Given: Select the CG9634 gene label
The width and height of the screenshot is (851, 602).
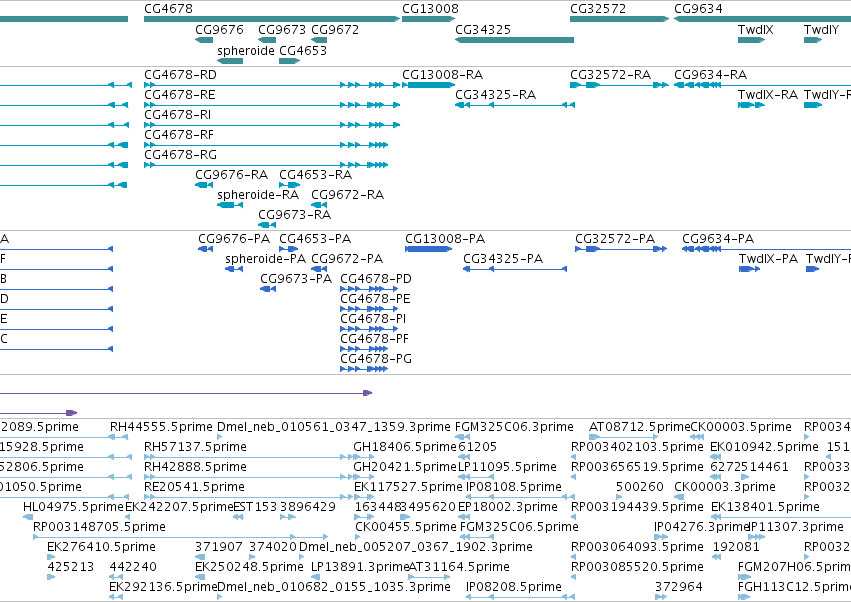Looking at the screenshot, I should (698, 9).
